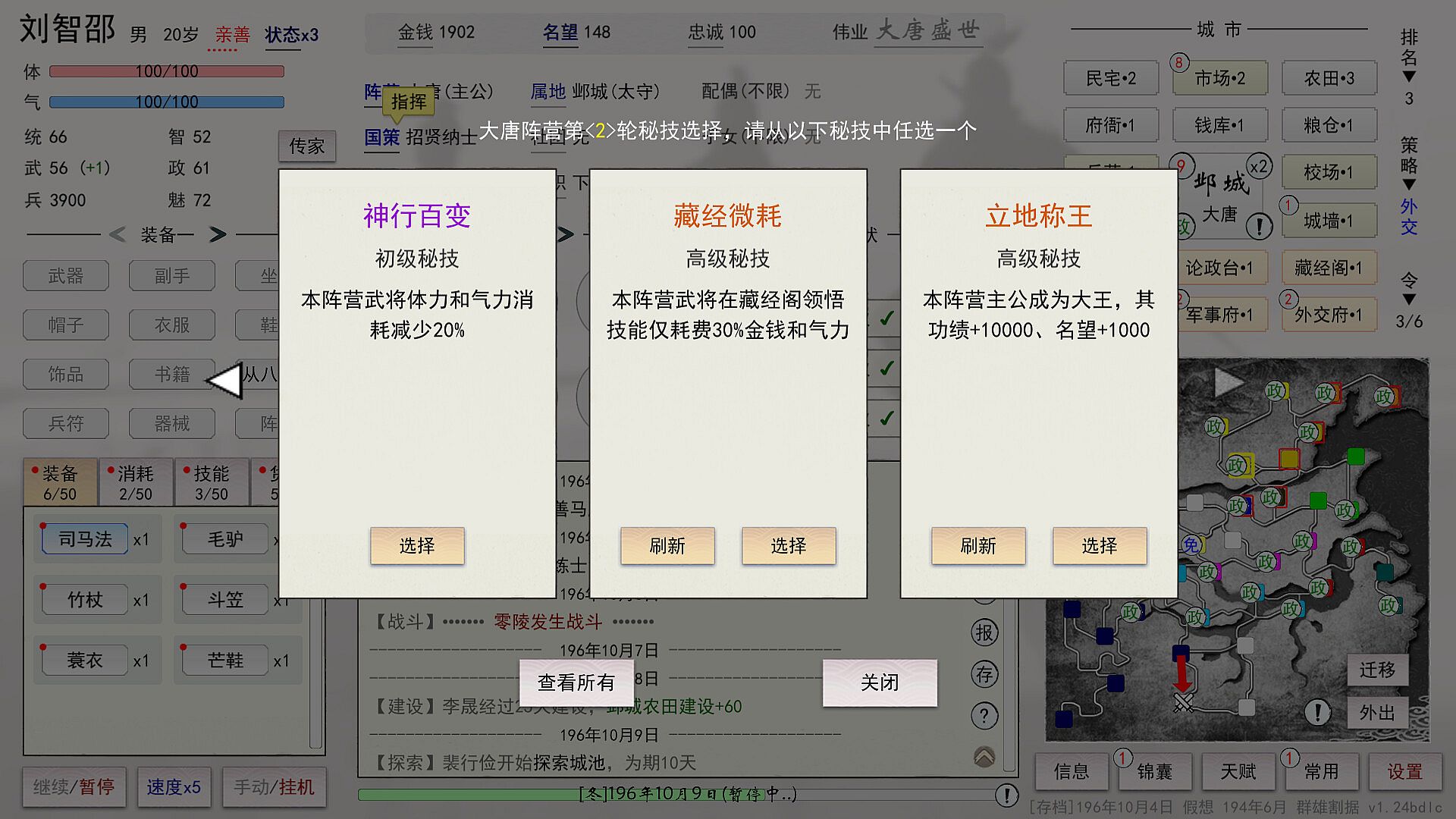
Task: Select the 立地称王 secret skill
Action: [x=1099, y=545]
